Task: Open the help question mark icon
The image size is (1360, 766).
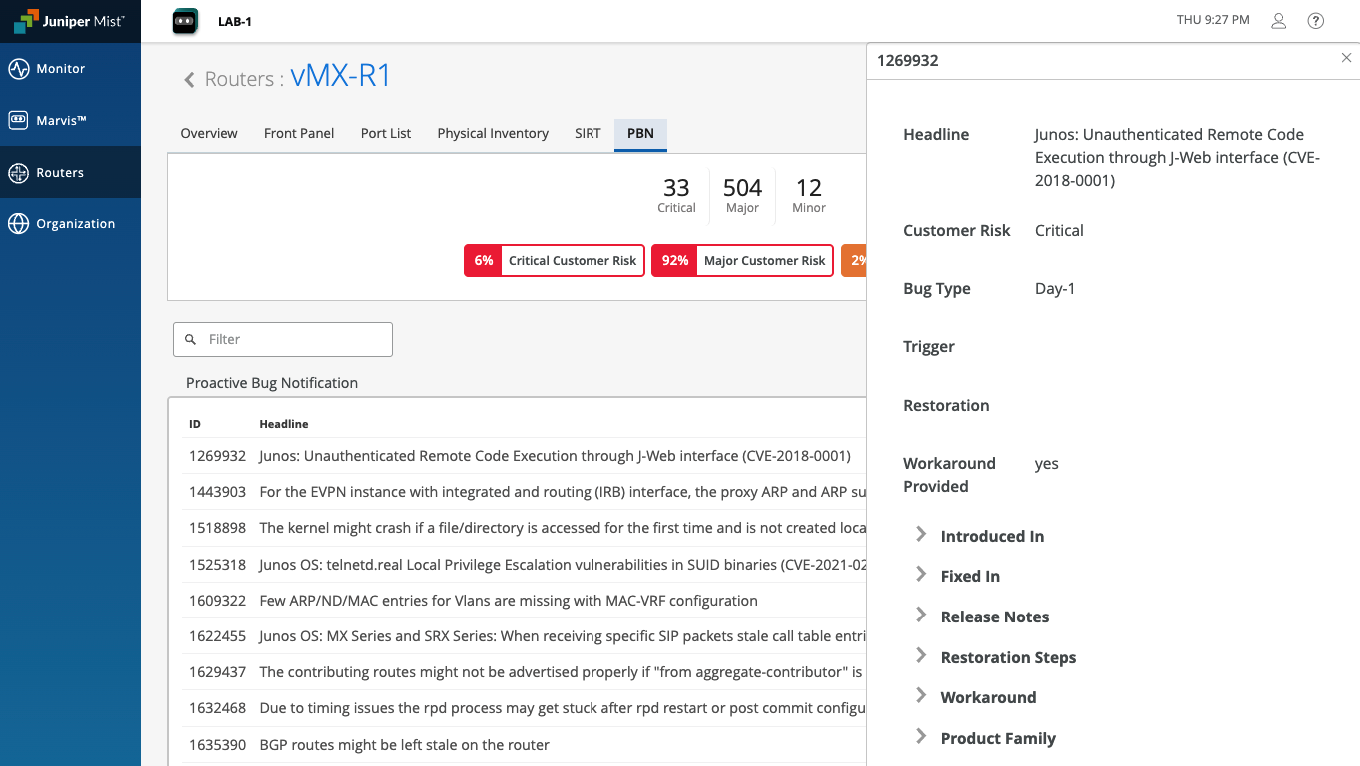Action: tap(1316, 21)
